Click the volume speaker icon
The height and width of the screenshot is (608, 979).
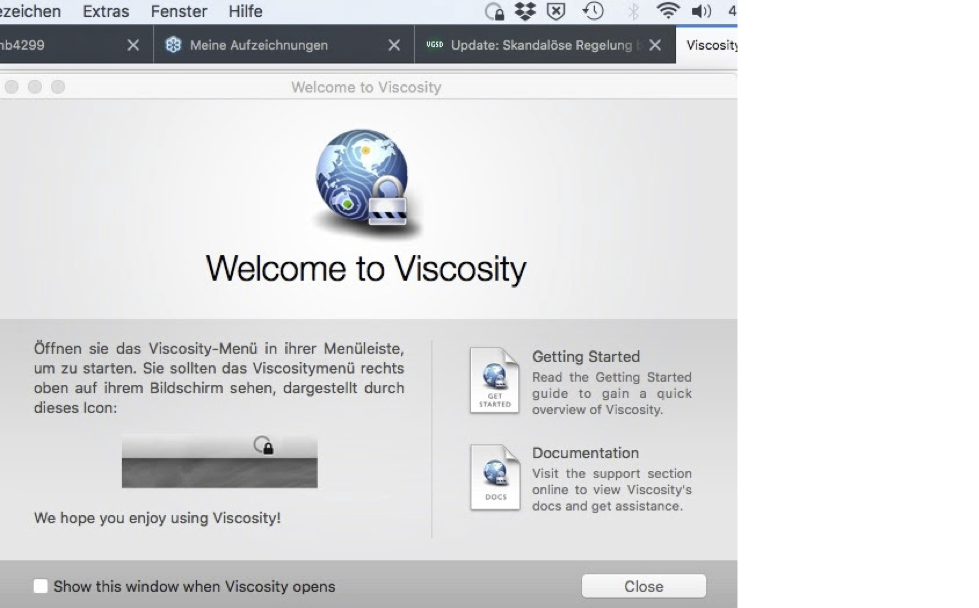click(x=701, y=11)
